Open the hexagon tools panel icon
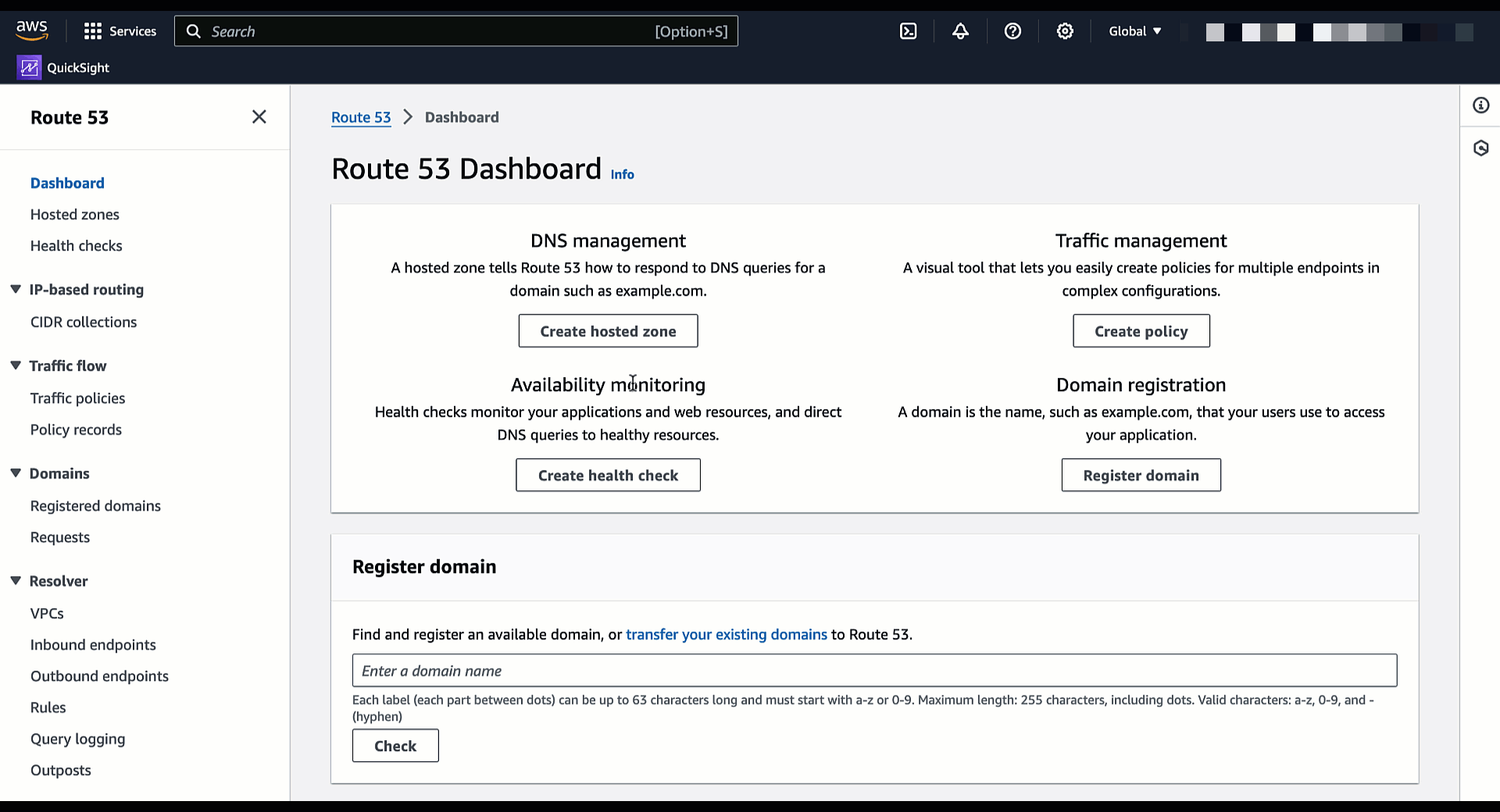The width and height of the screenshot is (1500, 812). 1481,148
